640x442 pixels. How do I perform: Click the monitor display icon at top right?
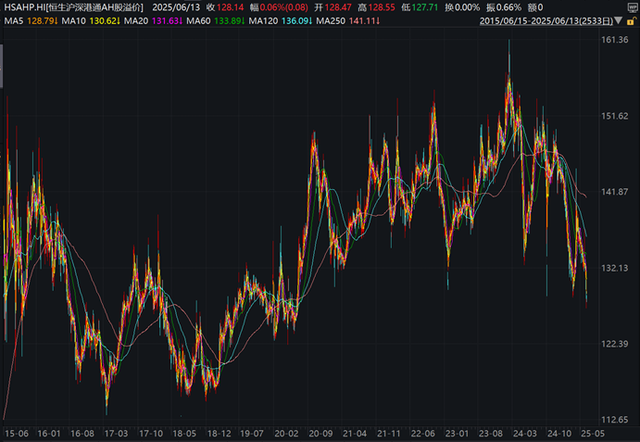click(x=633, y=7)
